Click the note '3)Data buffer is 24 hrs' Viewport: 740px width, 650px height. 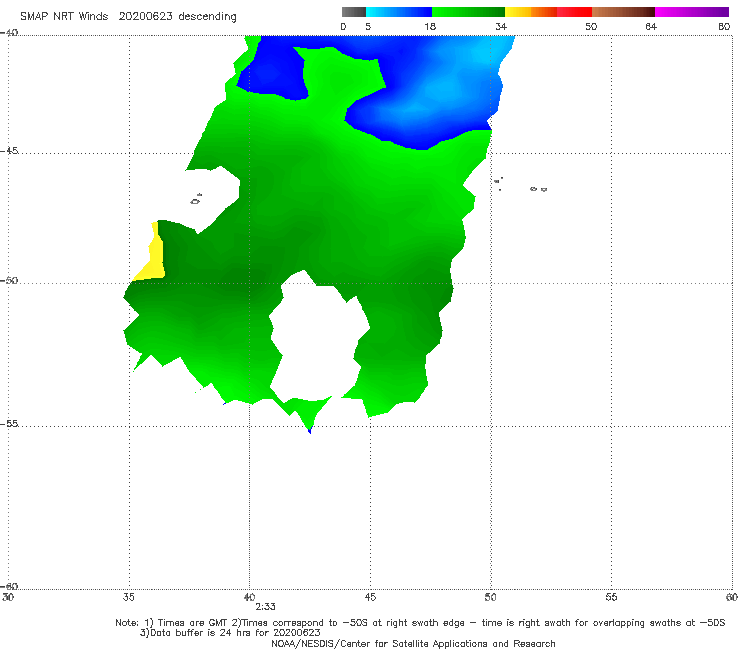click(x=230, y=633)
